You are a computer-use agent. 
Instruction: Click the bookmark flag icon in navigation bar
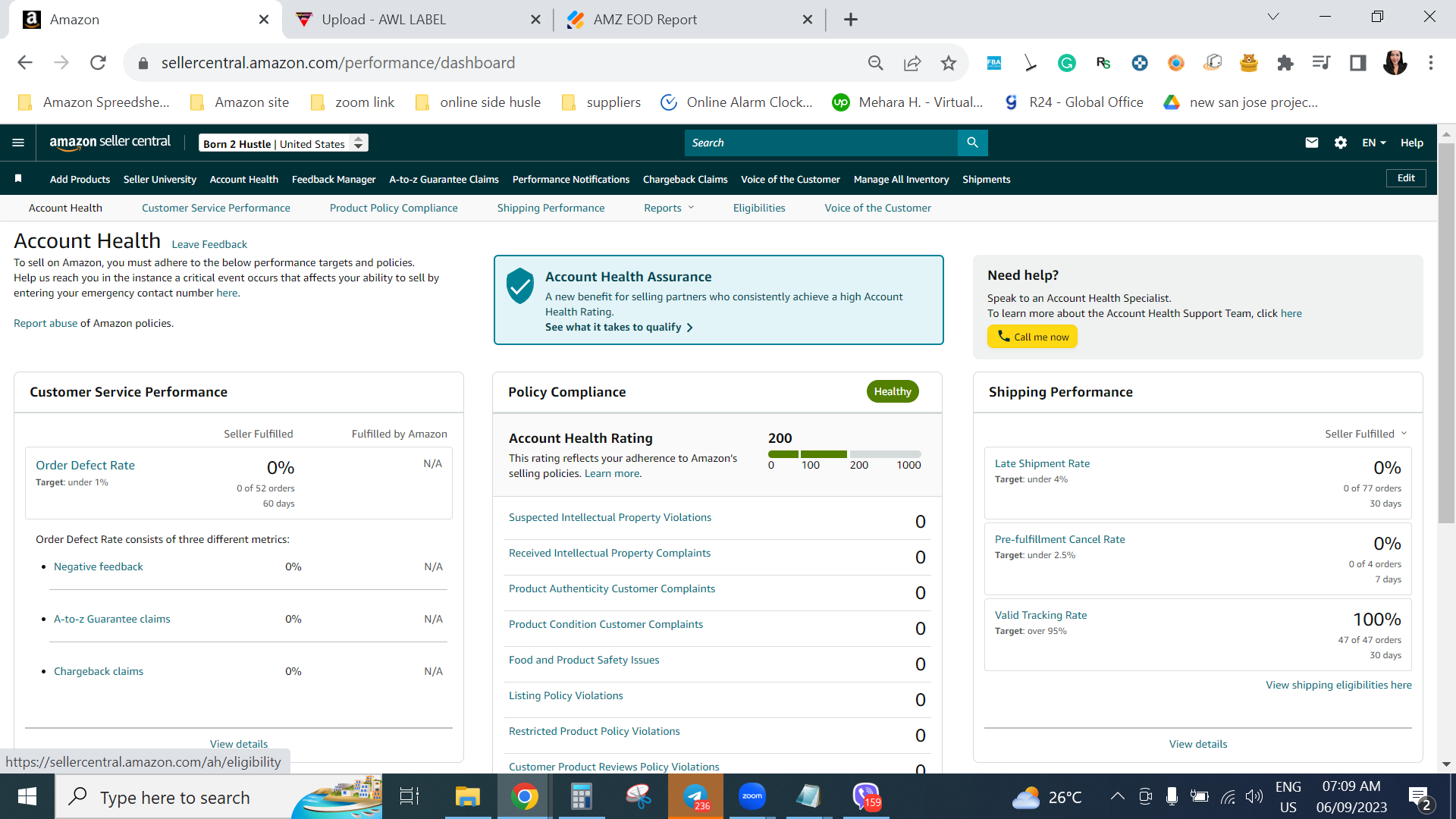18,179
